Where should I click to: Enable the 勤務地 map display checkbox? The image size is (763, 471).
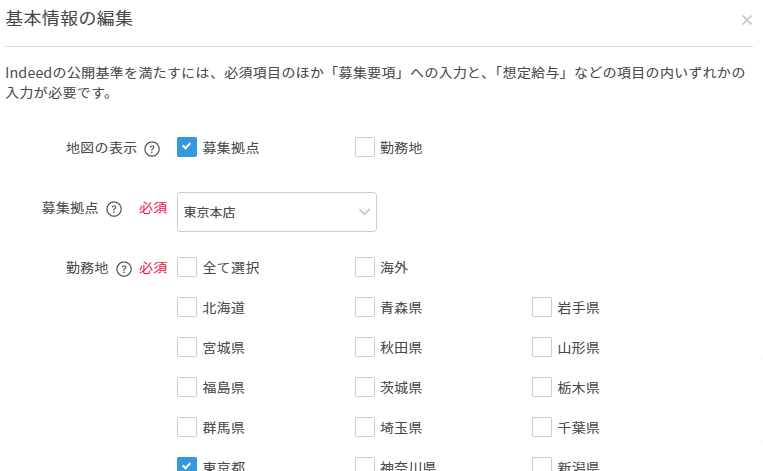(x=364, y=147)
